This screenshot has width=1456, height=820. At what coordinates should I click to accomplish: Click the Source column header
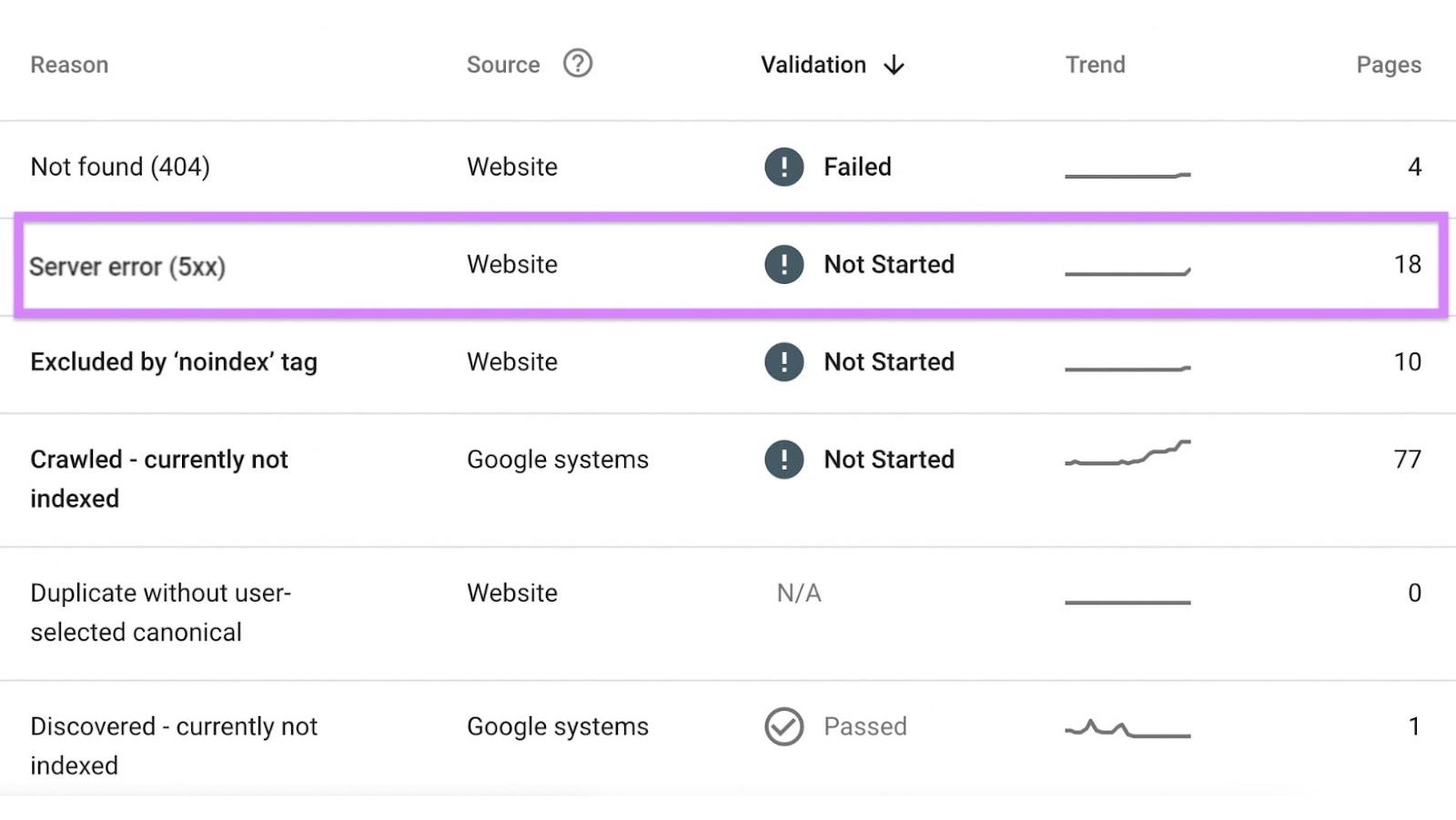[503, 65]
